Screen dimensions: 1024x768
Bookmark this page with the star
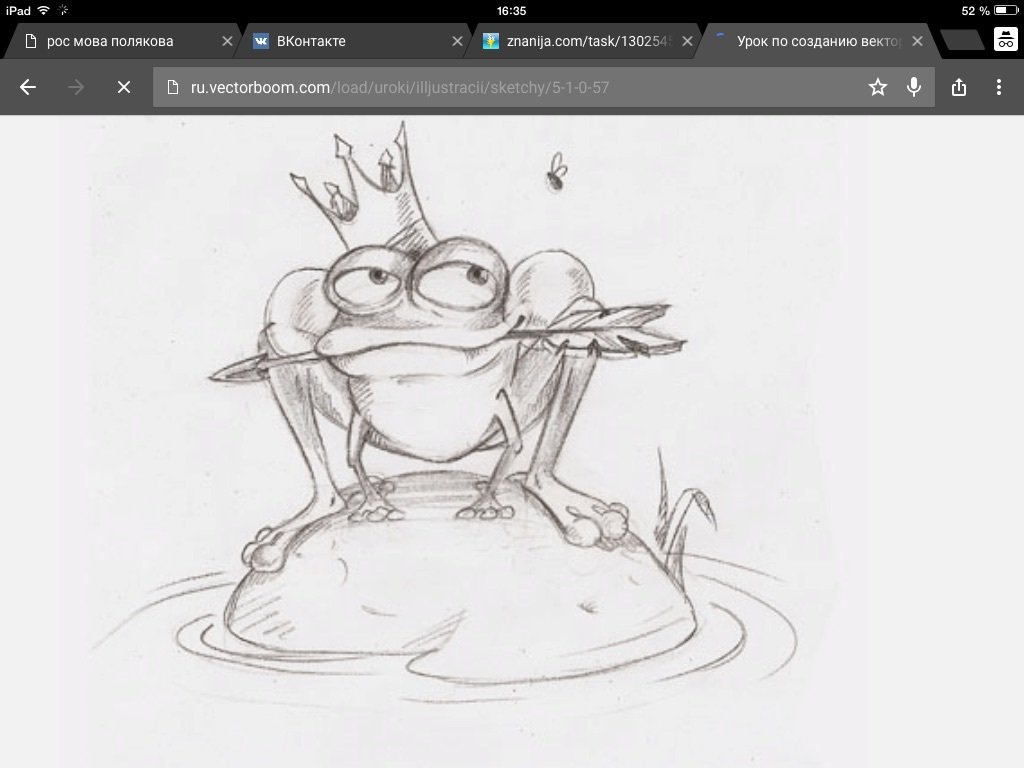(878, 87)
